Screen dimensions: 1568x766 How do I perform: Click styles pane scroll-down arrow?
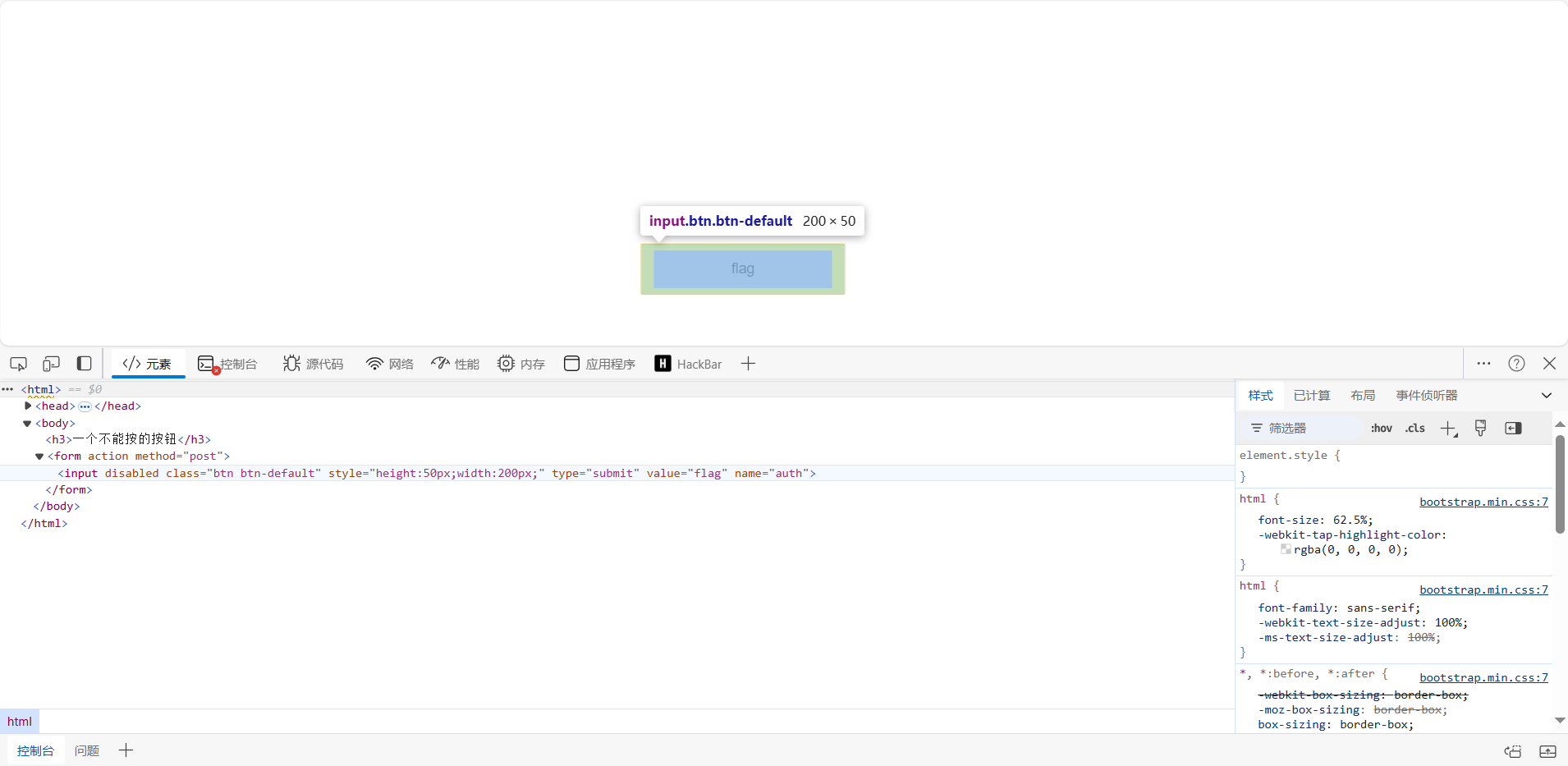pos(1560,720)
